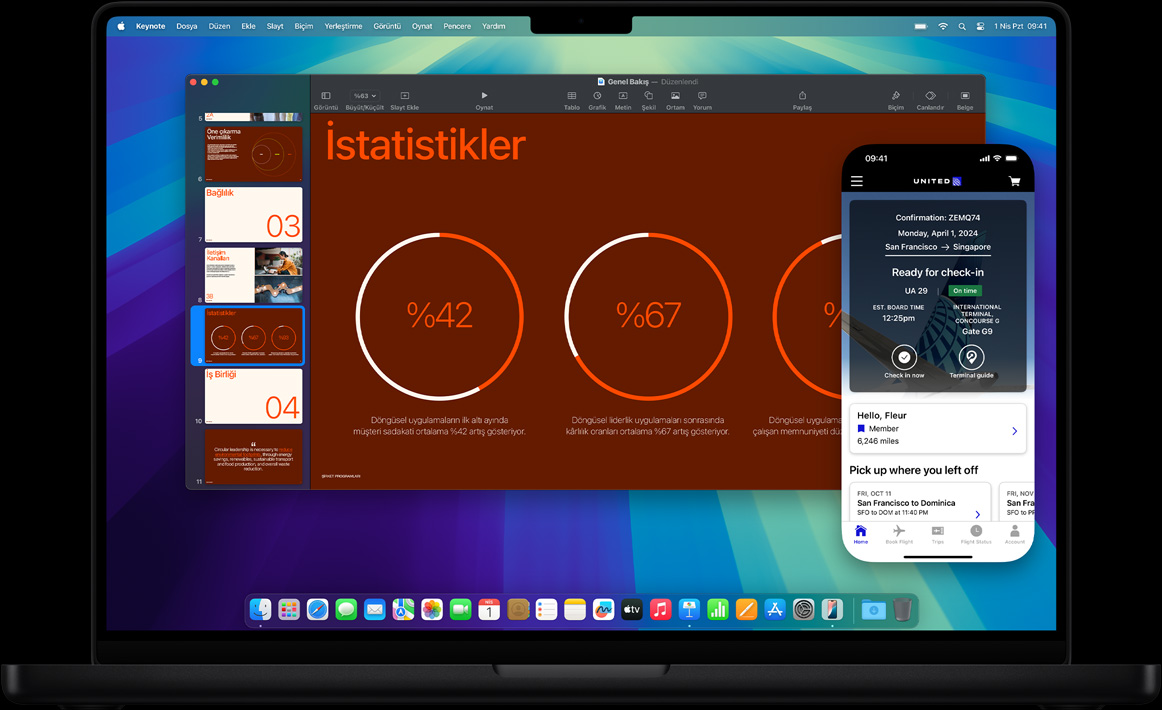The image size is (1162, 710).
Task: Open iPhone Mirroring from the Dock
Action: click(832, 609)
